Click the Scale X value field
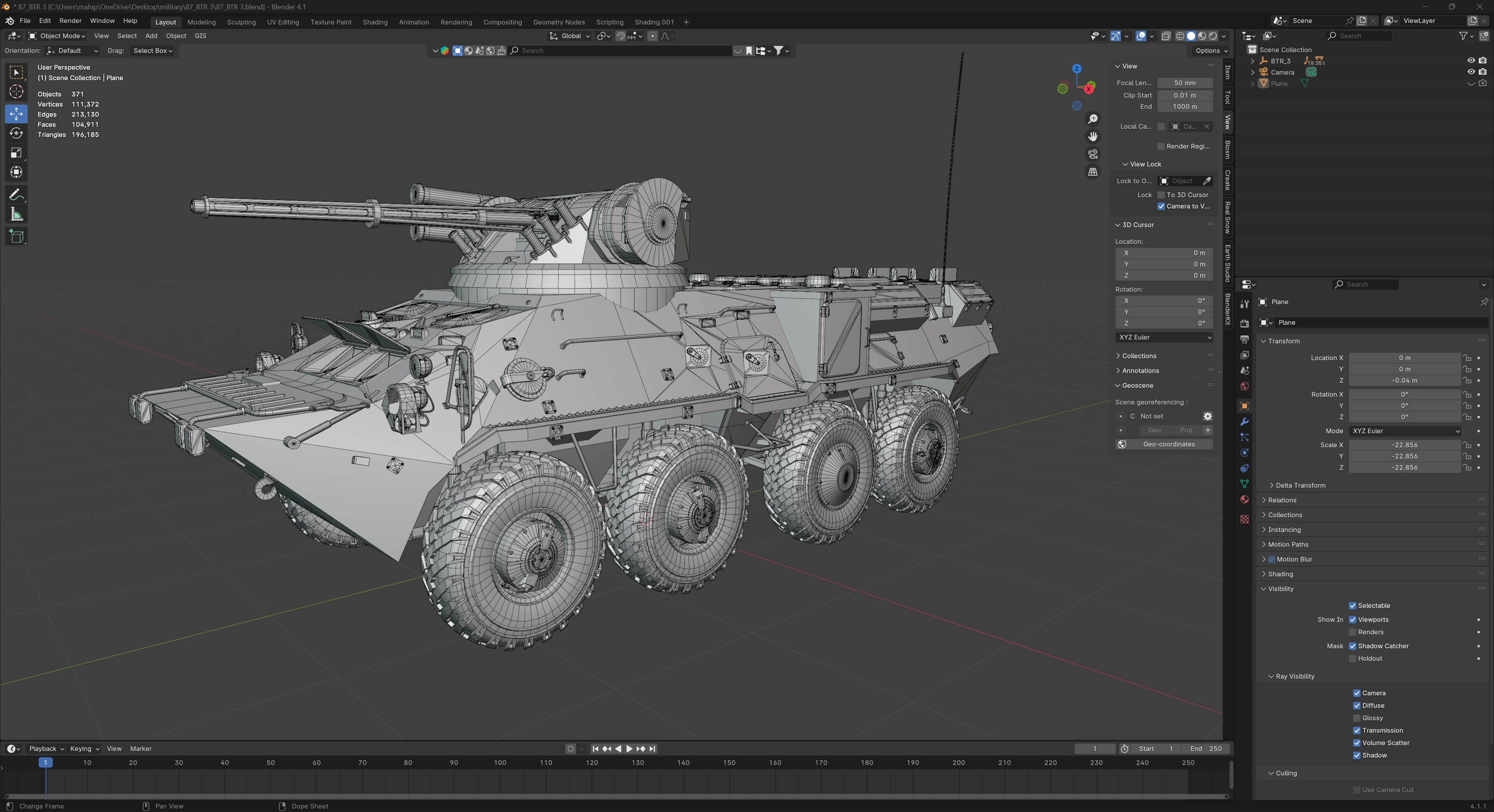The height and width of the screenshot is (812, 1494). click(x=1405, y=445)
